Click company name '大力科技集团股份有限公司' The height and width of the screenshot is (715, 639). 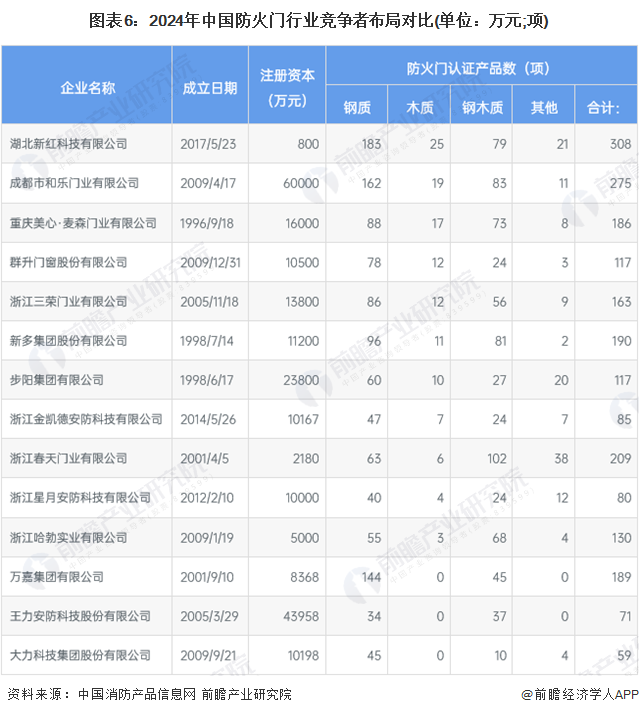tap(80, 656)
